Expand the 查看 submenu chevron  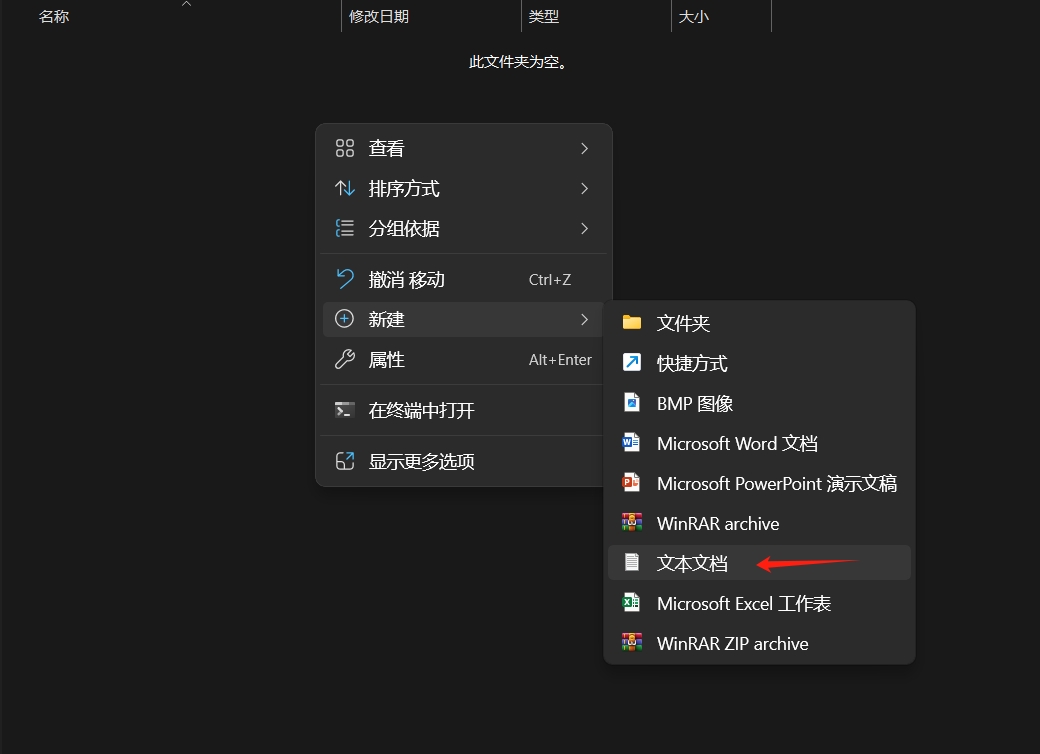(x=584, y=149)
